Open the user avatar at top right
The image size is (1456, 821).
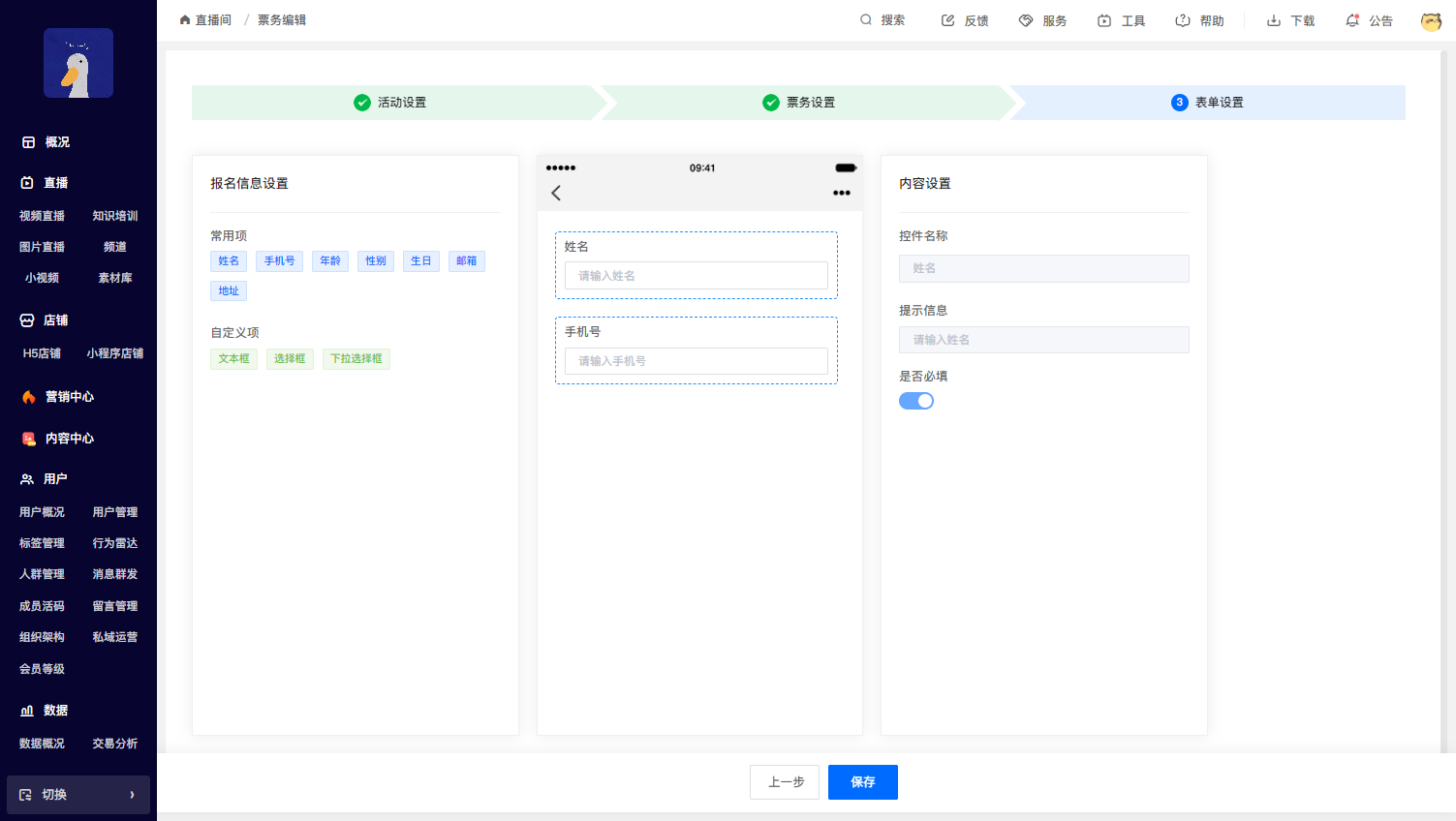click(x=1431, y=21)
